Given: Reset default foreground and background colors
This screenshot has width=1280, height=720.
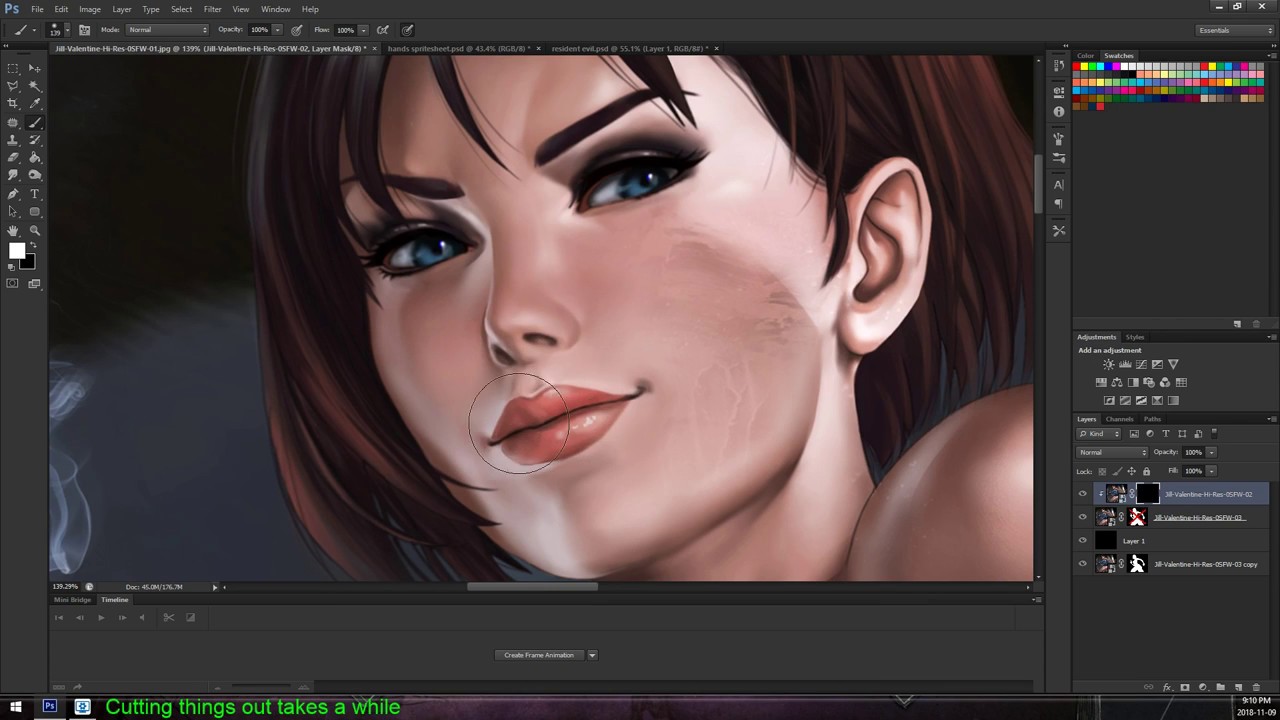Looking at the screenshot, I should (x=11, y=267).
